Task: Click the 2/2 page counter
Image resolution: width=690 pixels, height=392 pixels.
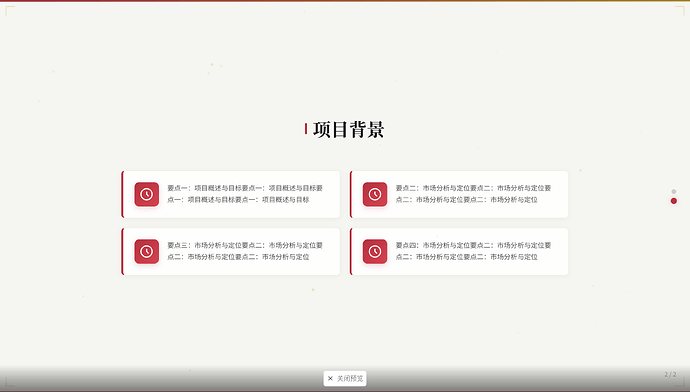Action: pyautogui.click(x=670, y=374)
